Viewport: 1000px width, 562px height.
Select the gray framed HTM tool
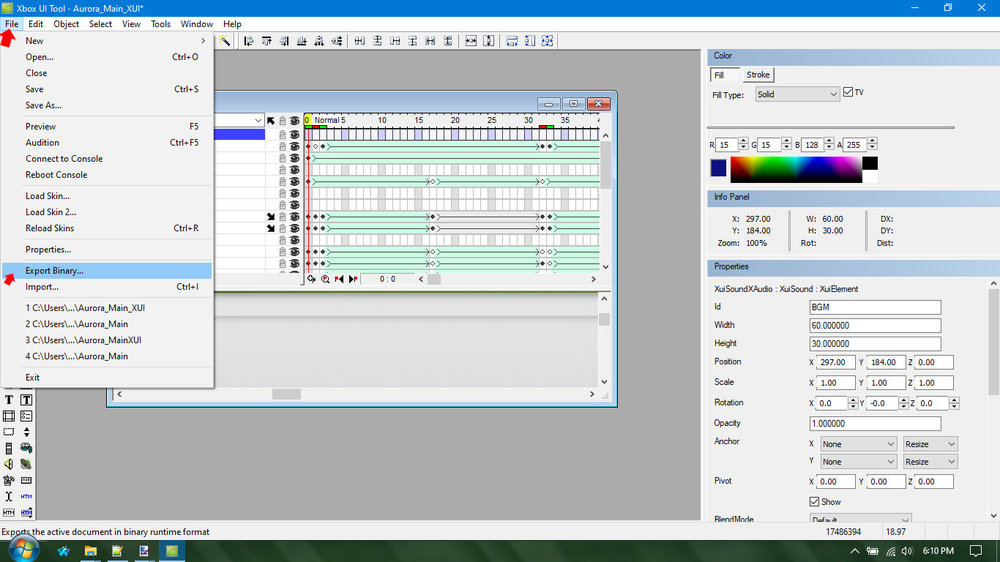pyautogui.click(x=9, y=512)
